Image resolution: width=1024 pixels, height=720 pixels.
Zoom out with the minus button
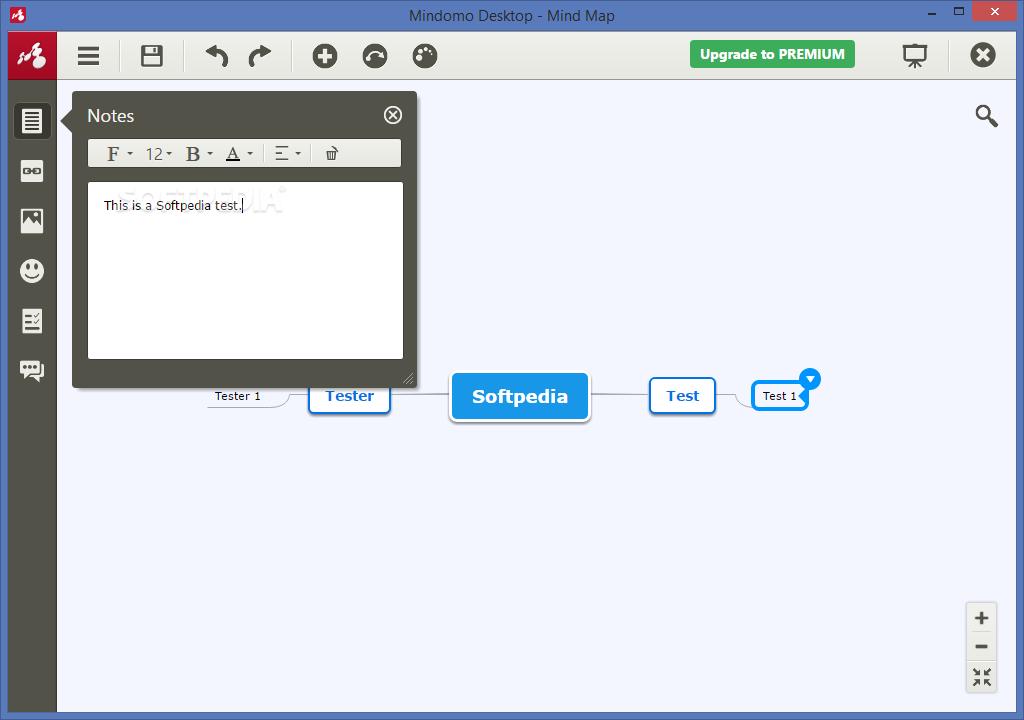click(981, 647)
